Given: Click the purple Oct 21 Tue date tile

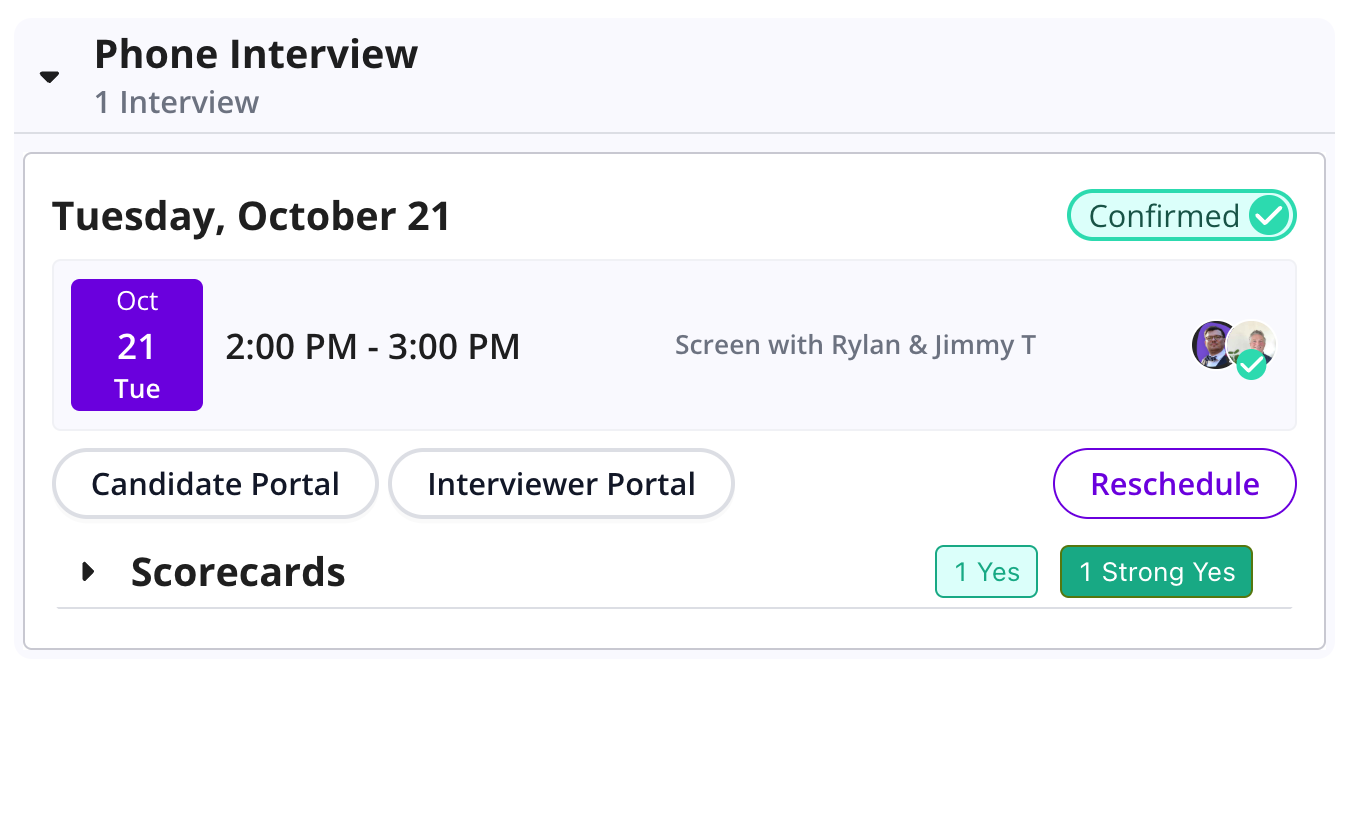Looking at the screenshot, I should click(x=137, y=345).
